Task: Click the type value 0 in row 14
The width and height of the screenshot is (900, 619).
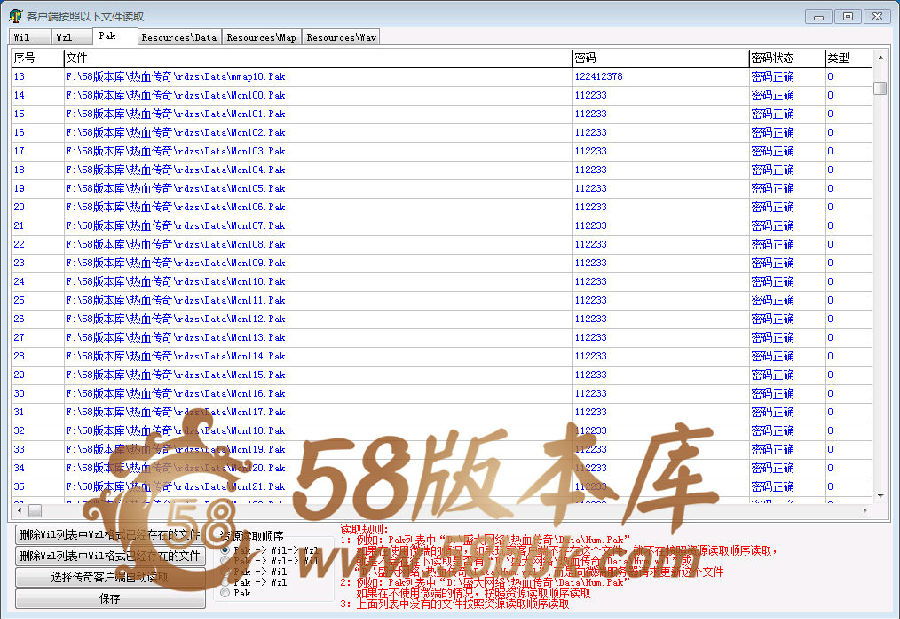Action: (x=830, y=95)
